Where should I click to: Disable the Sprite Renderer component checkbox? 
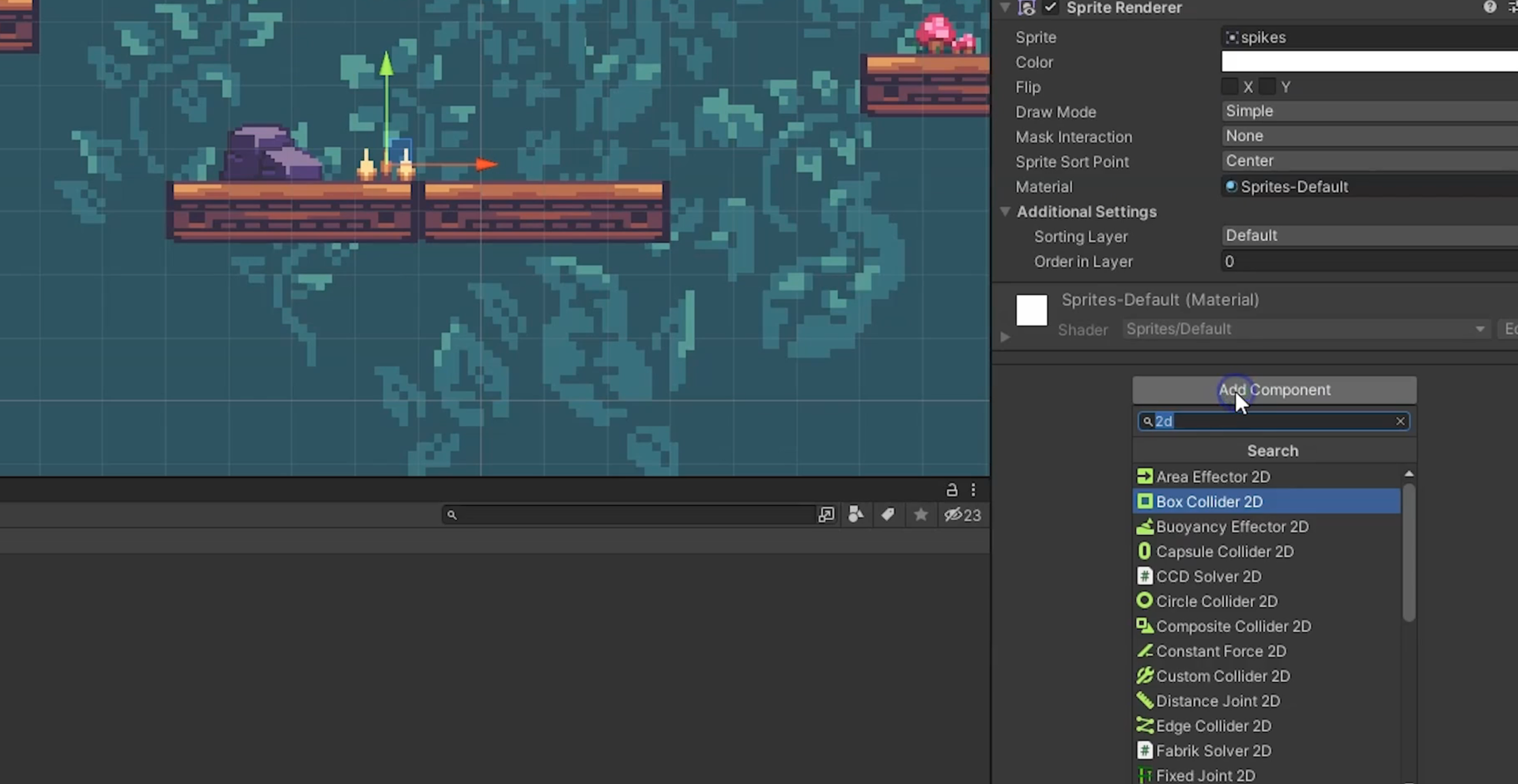[1051, 8]
